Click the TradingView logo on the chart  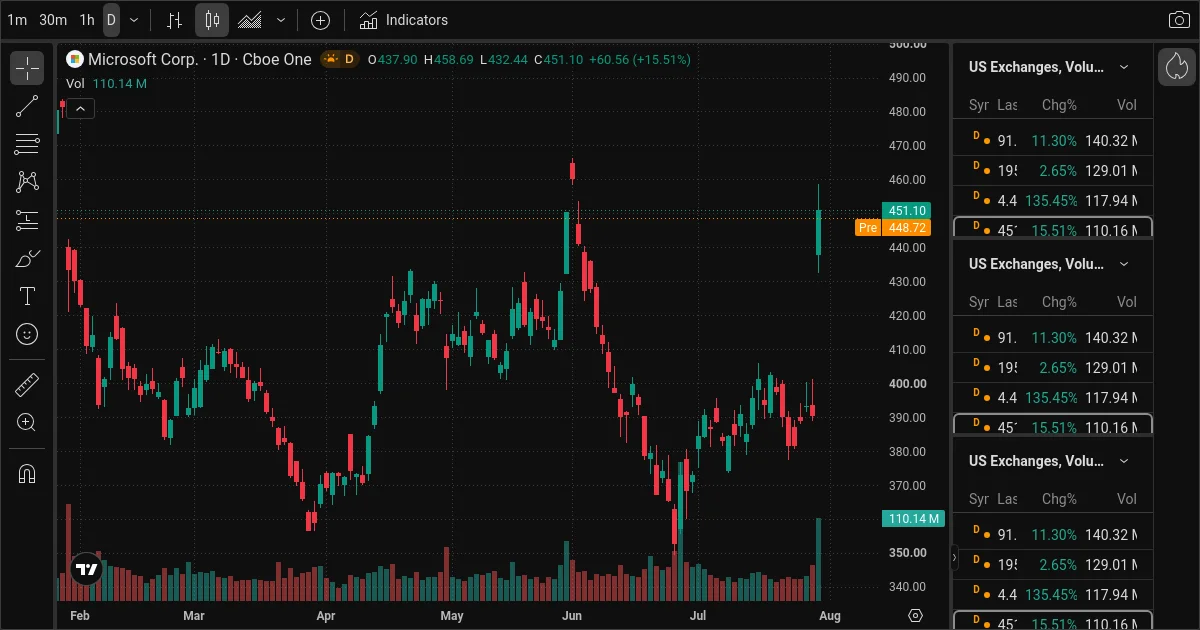click(87, 569)
